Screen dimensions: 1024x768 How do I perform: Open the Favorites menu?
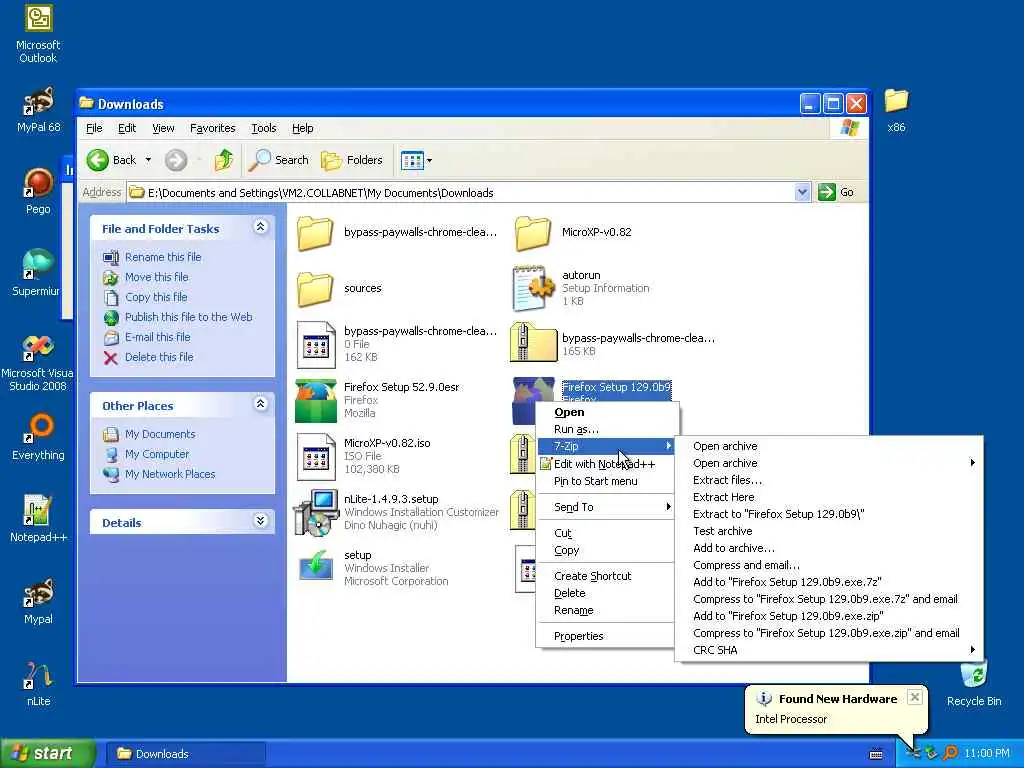coord(212,128)
